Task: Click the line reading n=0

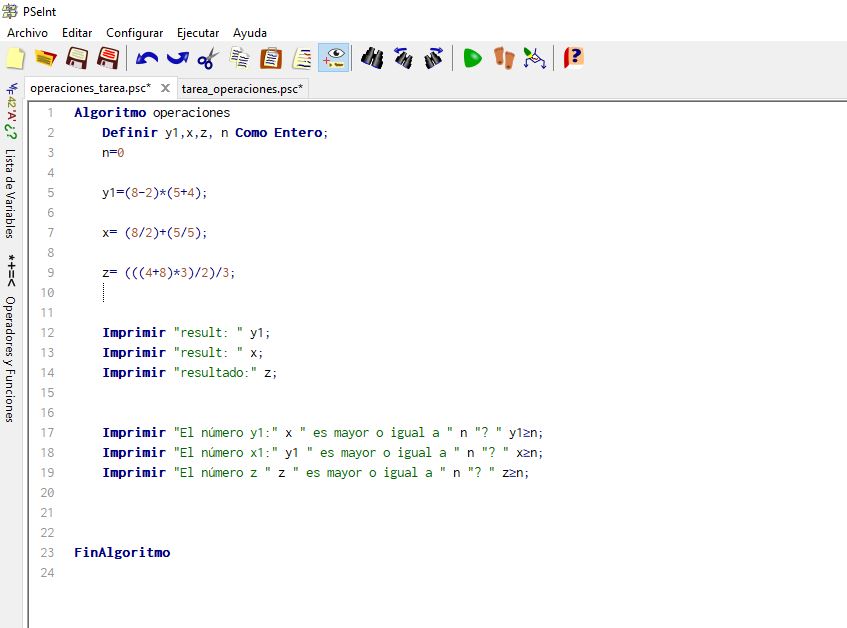Action: tap(113, 153)
